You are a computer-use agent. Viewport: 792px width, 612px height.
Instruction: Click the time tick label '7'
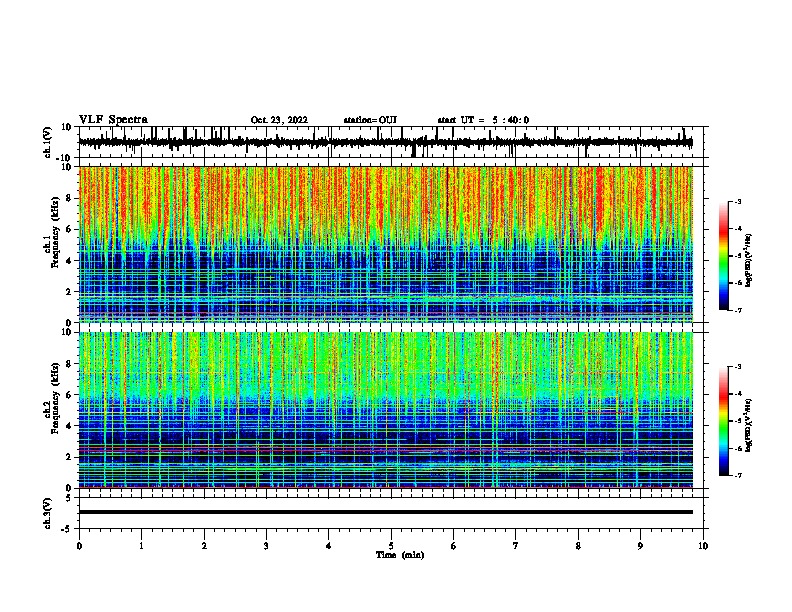tap(516, 546)
